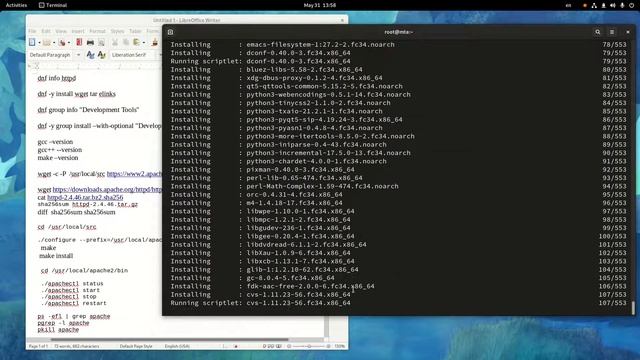Open network status icon in top bar
640x360 pixels.
pyautogui.click(x=594, y=5)
